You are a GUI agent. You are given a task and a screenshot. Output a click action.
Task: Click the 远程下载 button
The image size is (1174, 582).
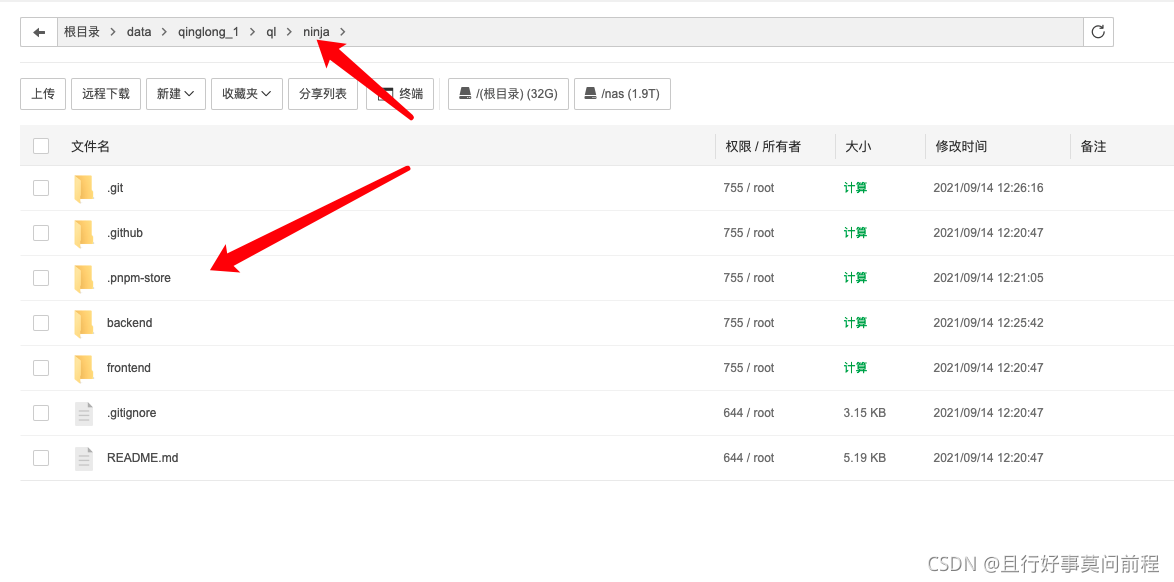pos(106,94)
